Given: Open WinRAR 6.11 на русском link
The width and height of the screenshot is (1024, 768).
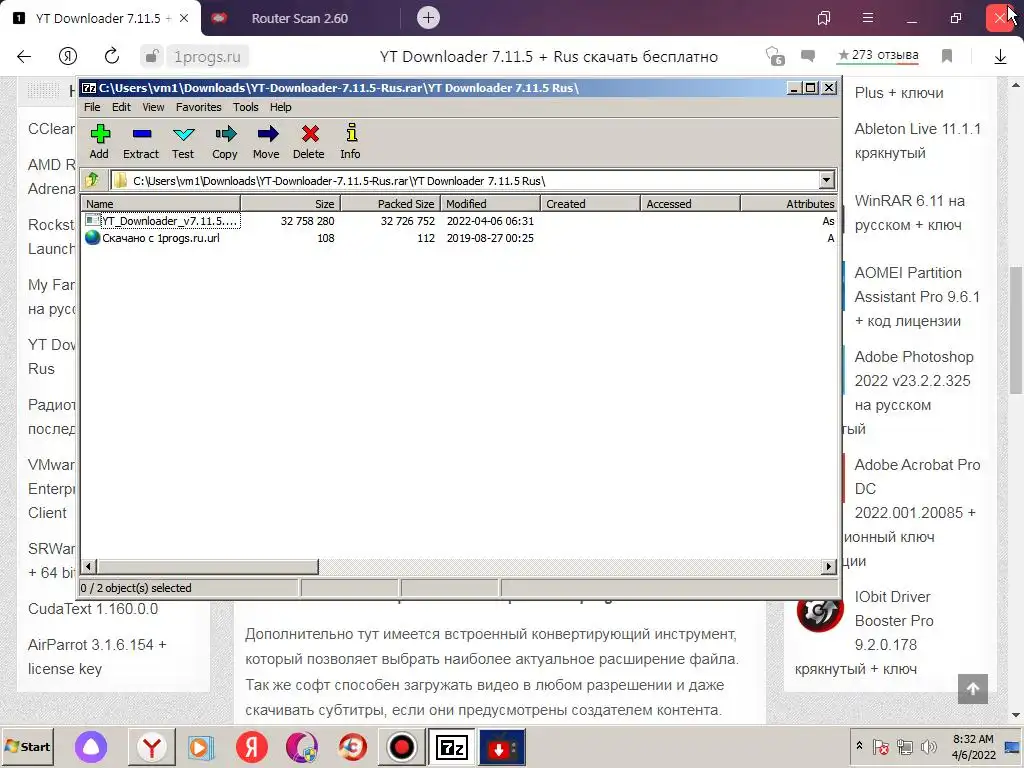Looking at the screenshot, I should coord(909,212).
